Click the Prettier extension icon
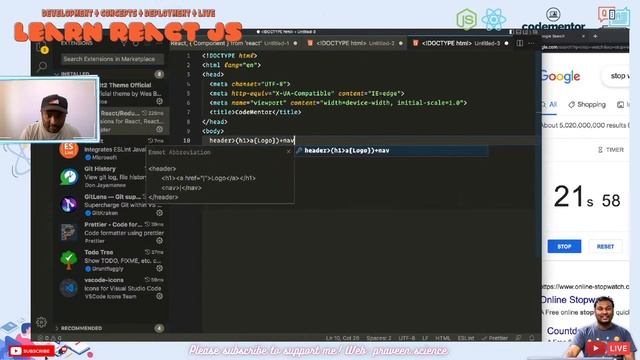640x360 pixels. [x=69, y=232]
